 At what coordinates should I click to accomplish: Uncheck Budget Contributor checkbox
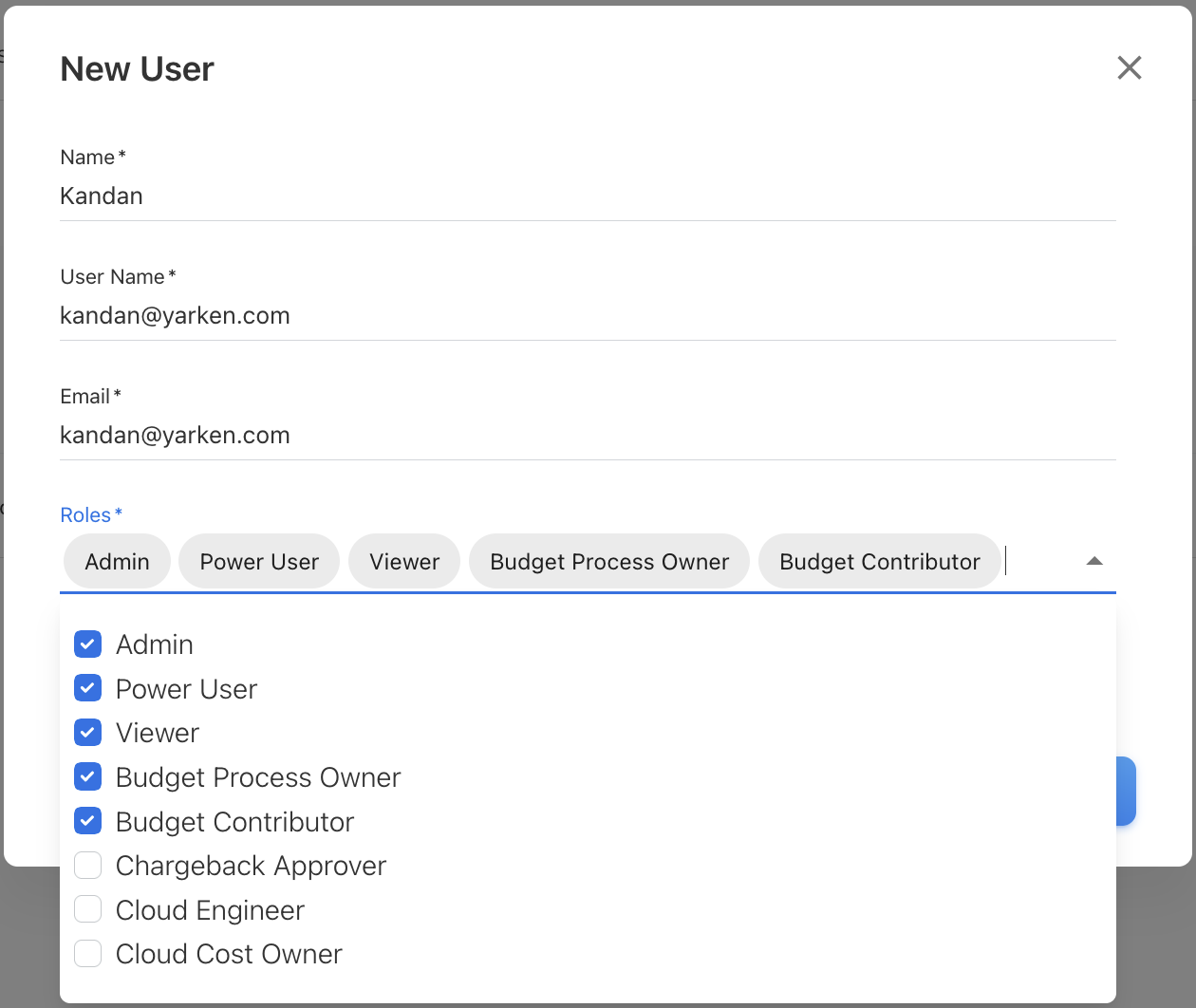click(88, 821)
